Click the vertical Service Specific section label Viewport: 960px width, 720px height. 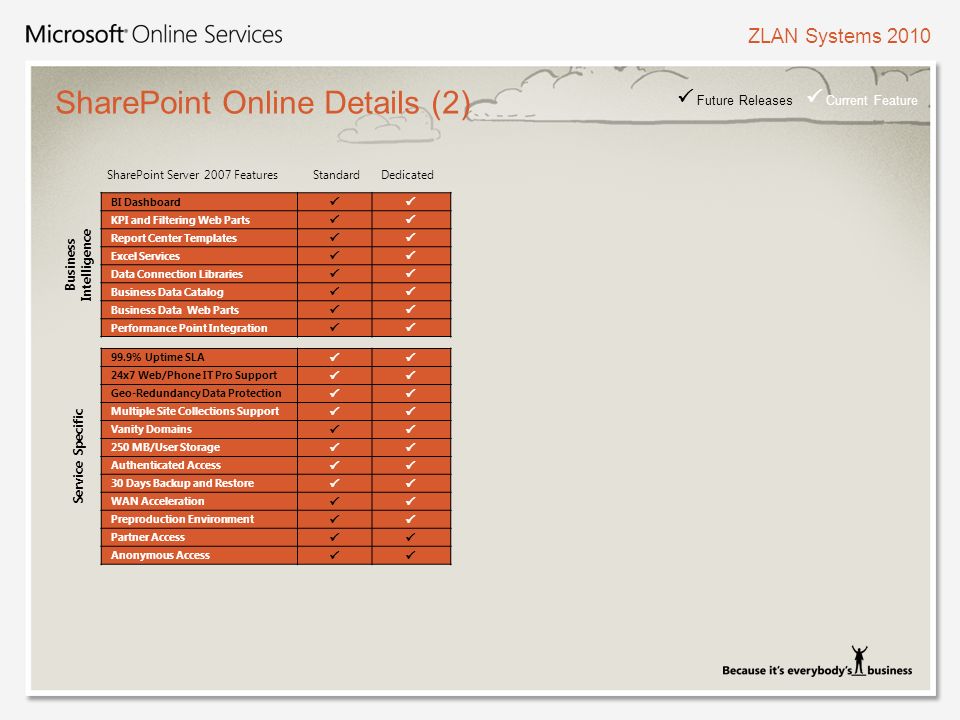(78, 456)
